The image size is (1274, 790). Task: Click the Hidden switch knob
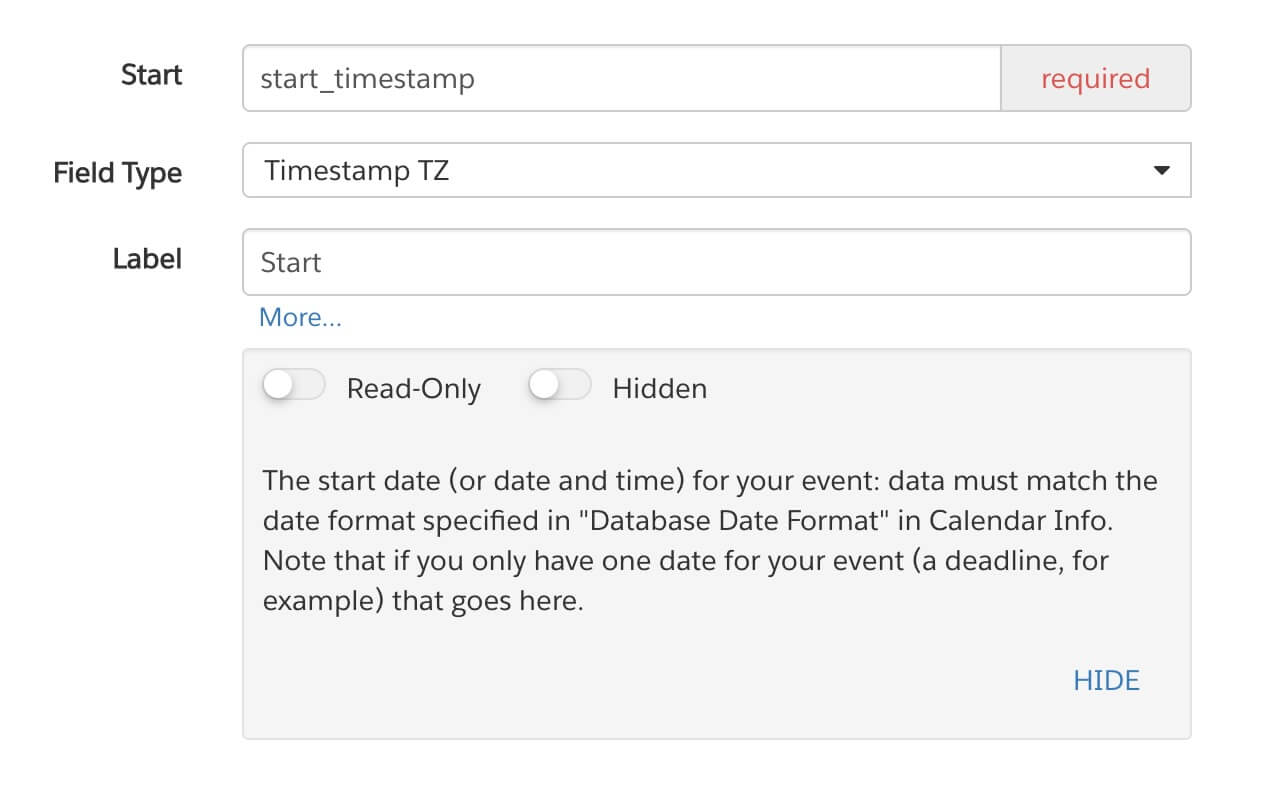(544, 385)
